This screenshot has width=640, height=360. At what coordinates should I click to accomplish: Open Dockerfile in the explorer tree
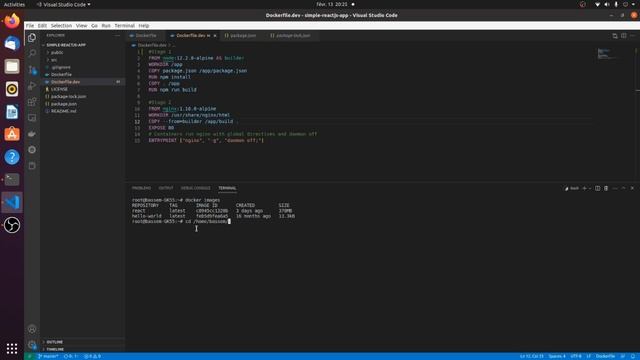(61, 74)
